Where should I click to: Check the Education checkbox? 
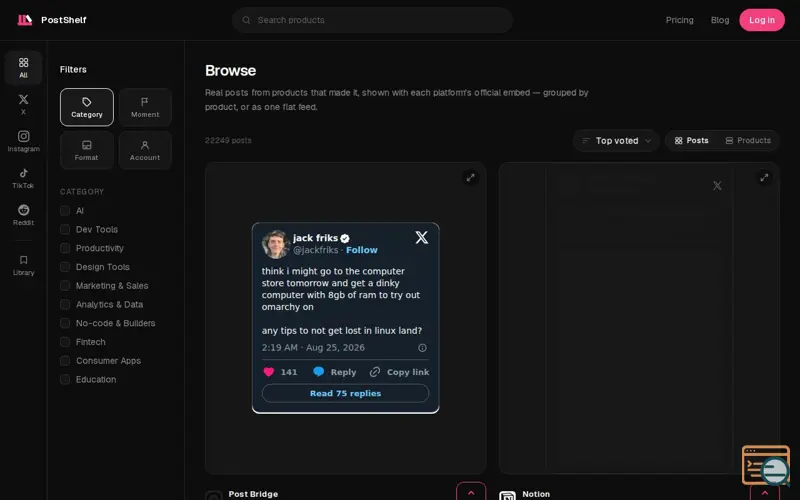pos(65,380)
